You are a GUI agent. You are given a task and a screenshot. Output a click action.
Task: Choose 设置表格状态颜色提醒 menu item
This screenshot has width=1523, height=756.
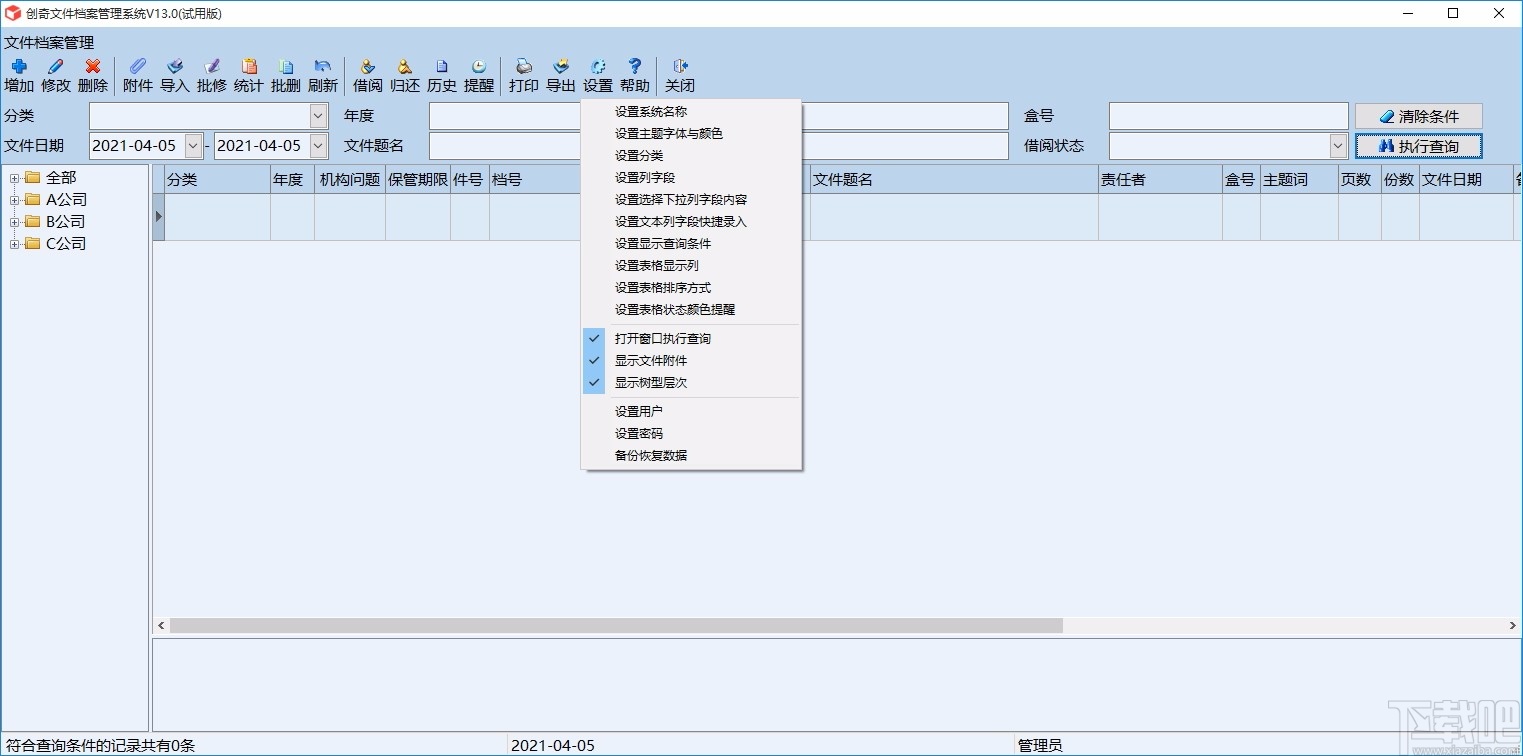point(691,310)
